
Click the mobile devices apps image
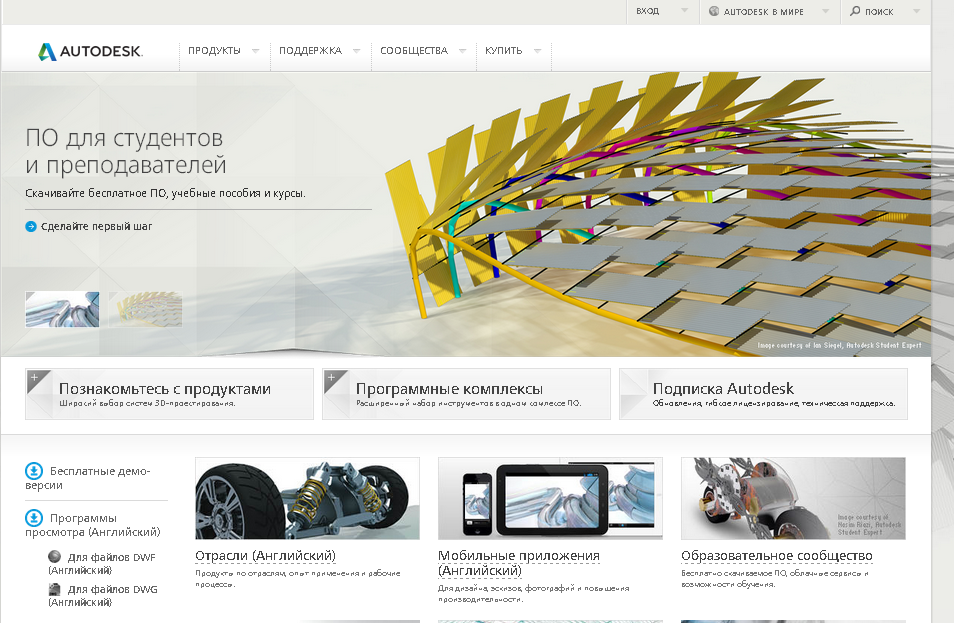point(550,498)
